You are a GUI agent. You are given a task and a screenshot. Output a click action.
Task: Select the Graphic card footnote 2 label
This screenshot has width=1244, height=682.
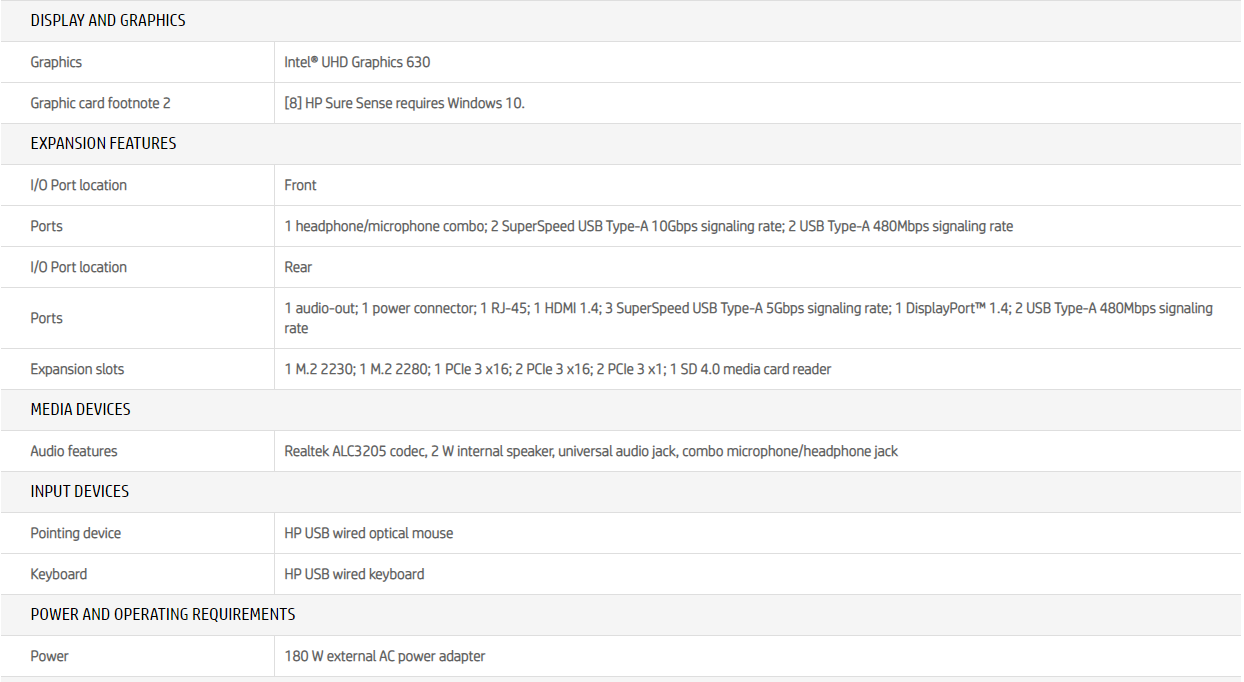[100, 103]
